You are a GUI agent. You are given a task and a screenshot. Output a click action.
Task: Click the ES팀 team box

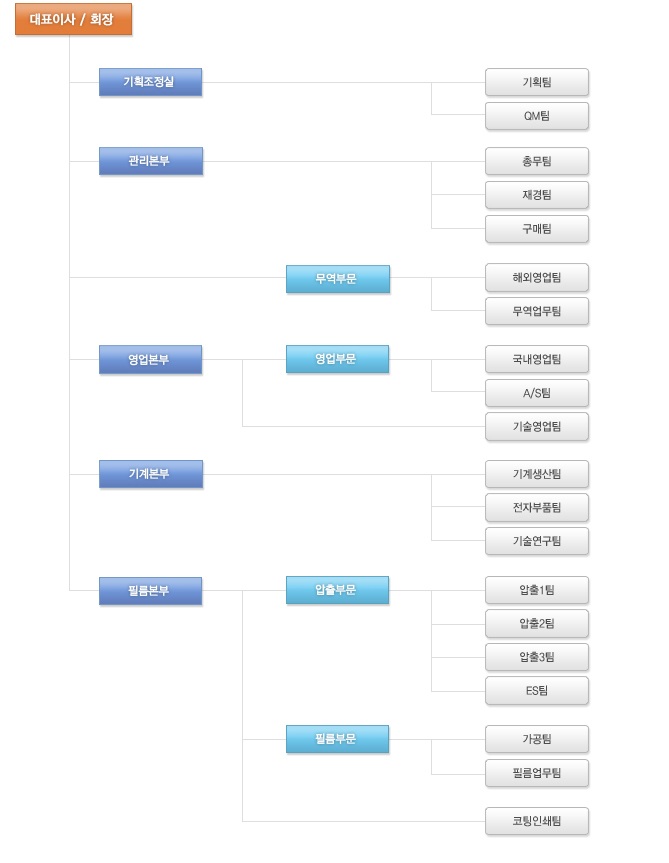pyautogui.click(x=537, y=691)
